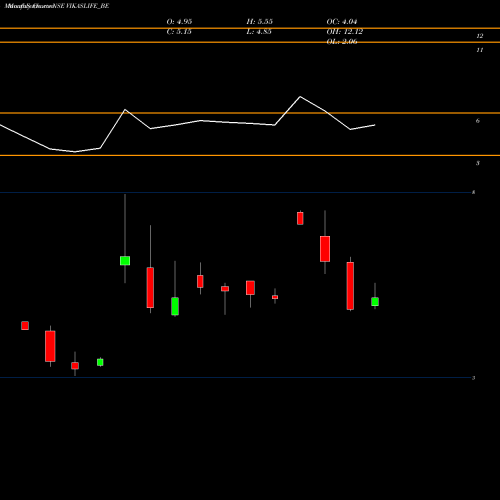Click the low value "L: 4.85"
This screenshot has width=500, height=500.
click(259, 32)
